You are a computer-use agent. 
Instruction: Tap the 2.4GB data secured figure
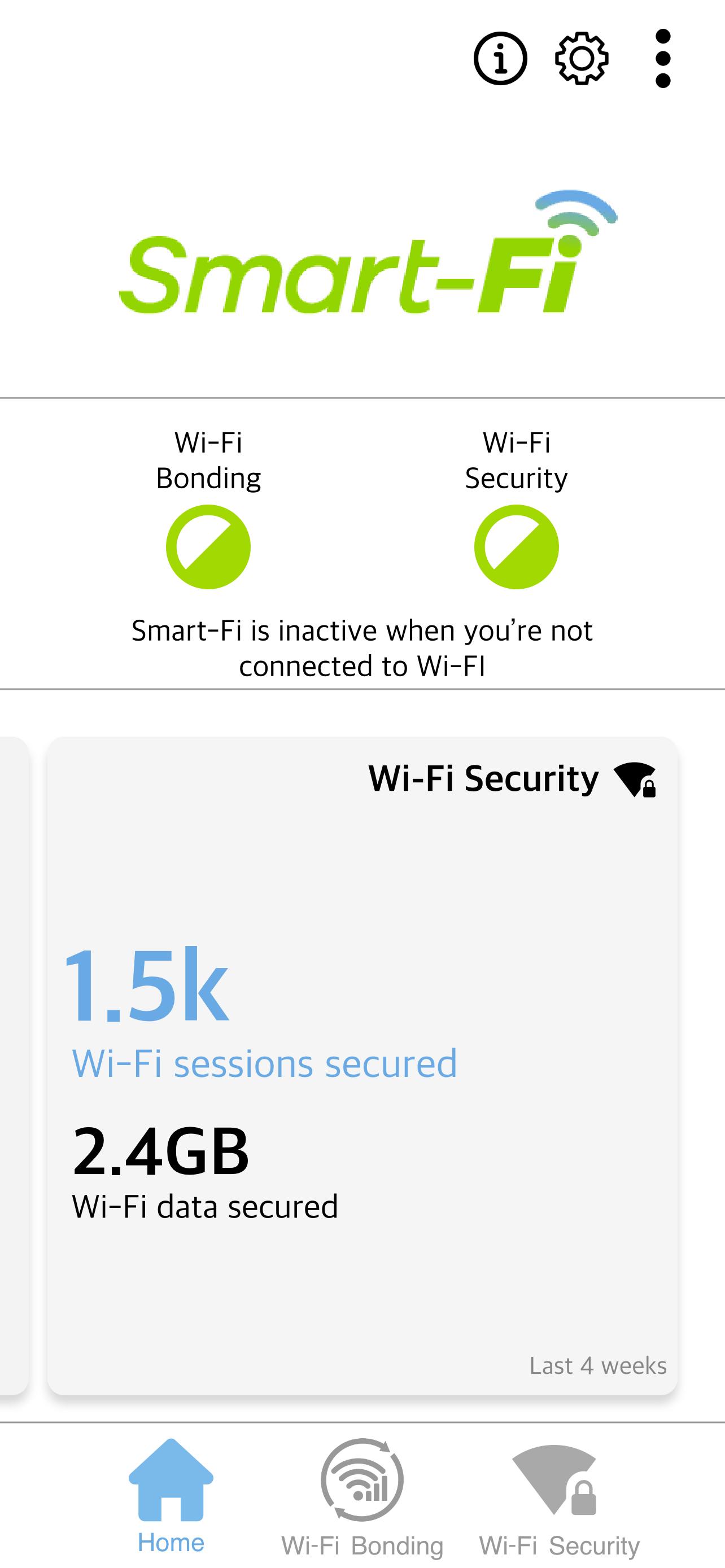coord(161,1150)
